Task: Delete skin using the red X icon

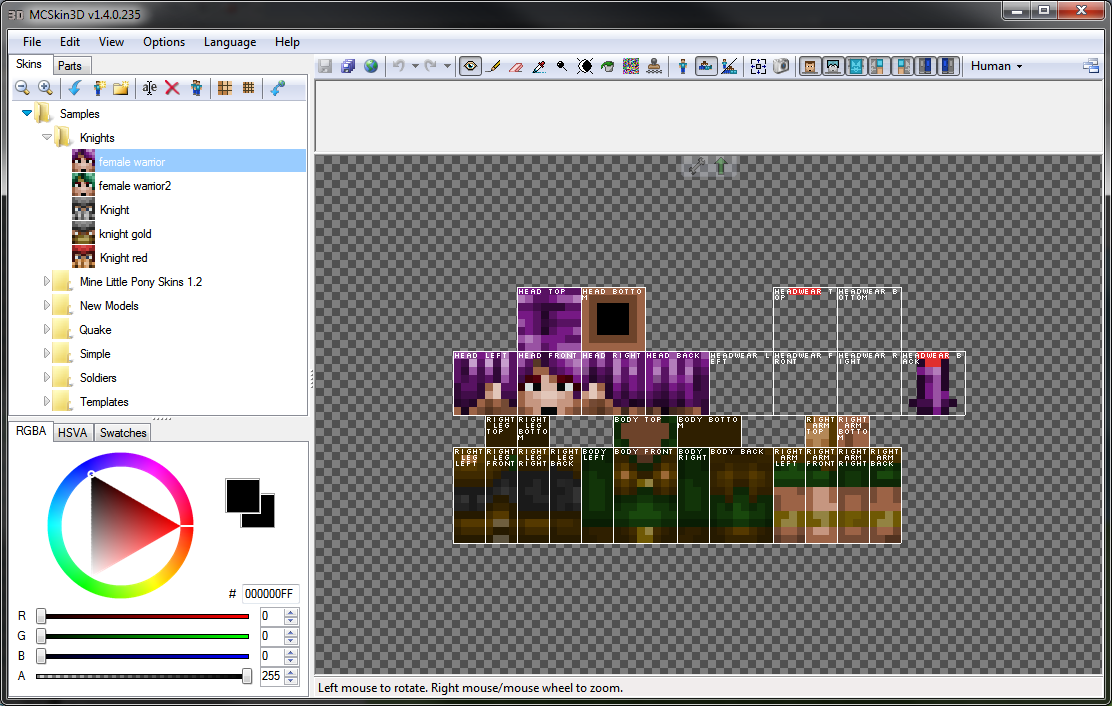Action: (172, 88)
